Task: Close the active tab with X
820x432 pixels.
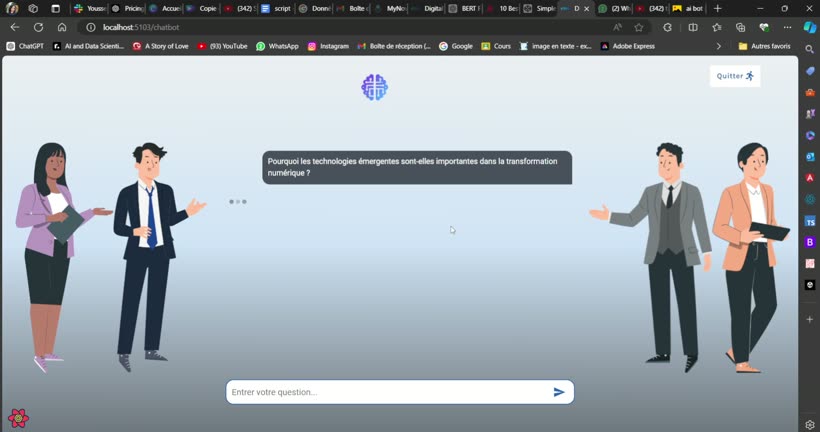Action: (586, 8)
